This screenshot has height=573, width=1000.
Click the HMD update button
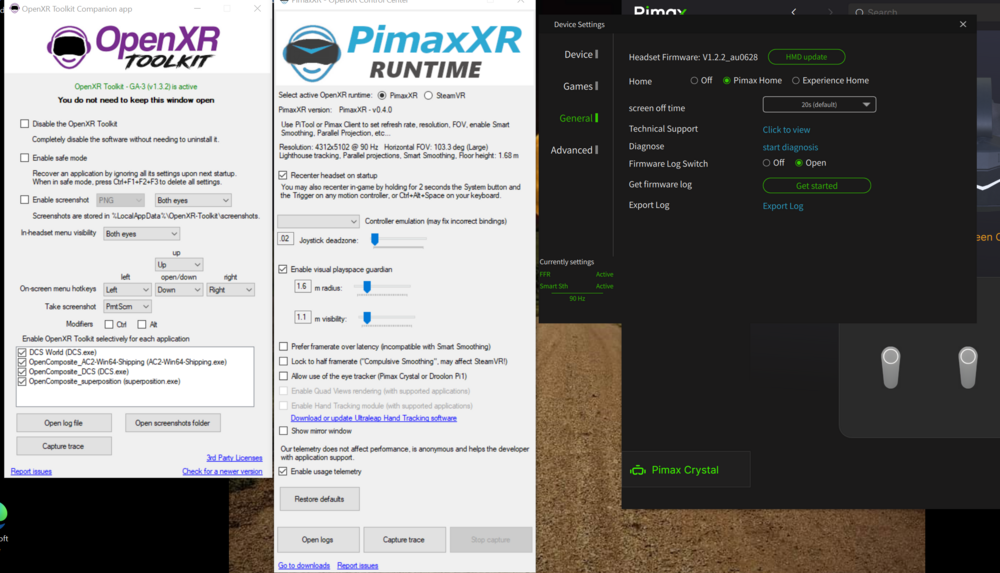806,57
